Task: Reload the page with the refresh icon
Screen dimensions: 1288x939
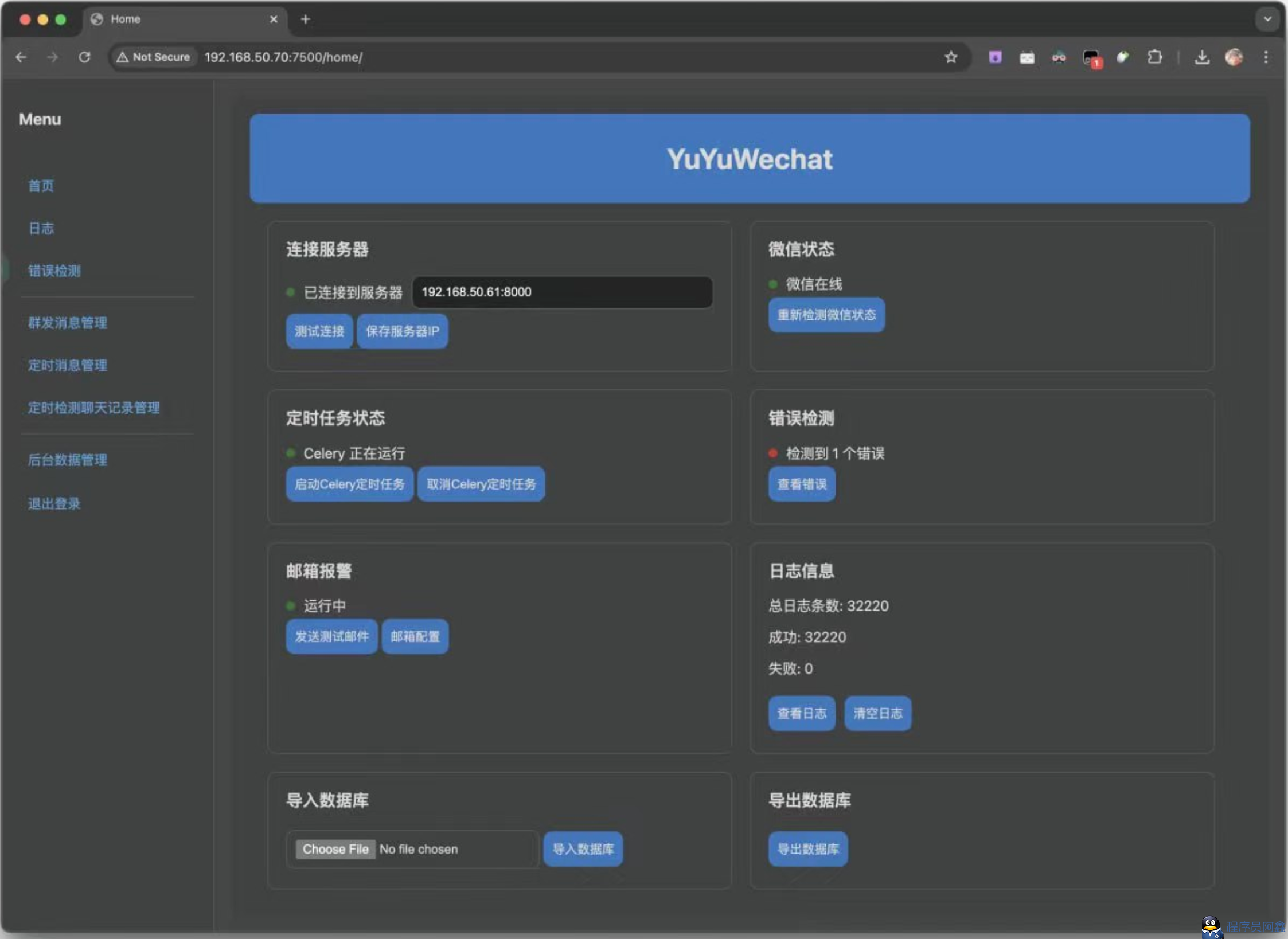Action: click(x=84, y=57)
